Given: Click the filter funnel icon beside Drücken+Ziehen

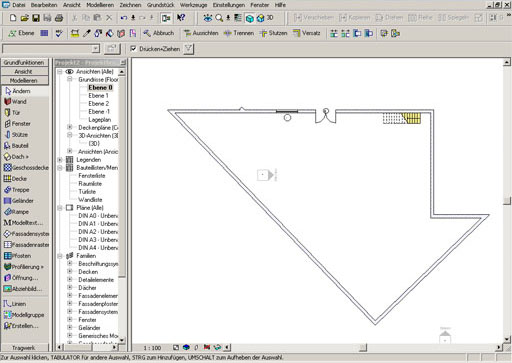Looking at the screenshot, I should coord(189,49).
